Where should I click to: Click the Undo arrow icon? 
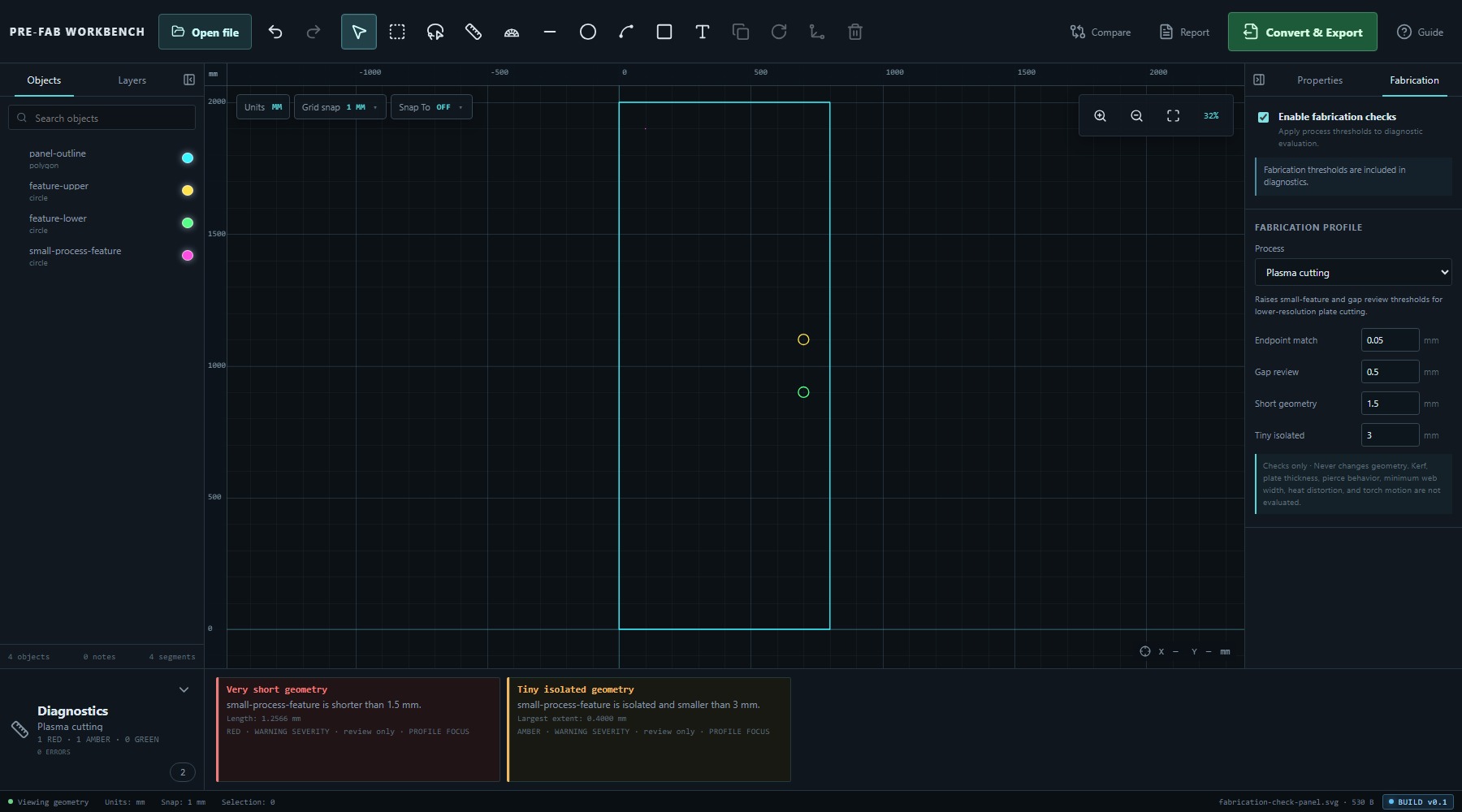(275, 32)
